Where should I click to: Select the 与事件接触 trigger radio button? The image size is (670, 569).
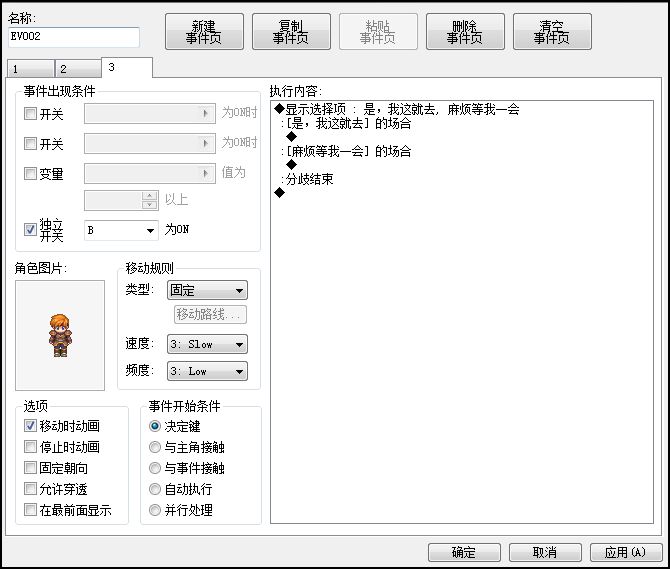tap(155, 468)
